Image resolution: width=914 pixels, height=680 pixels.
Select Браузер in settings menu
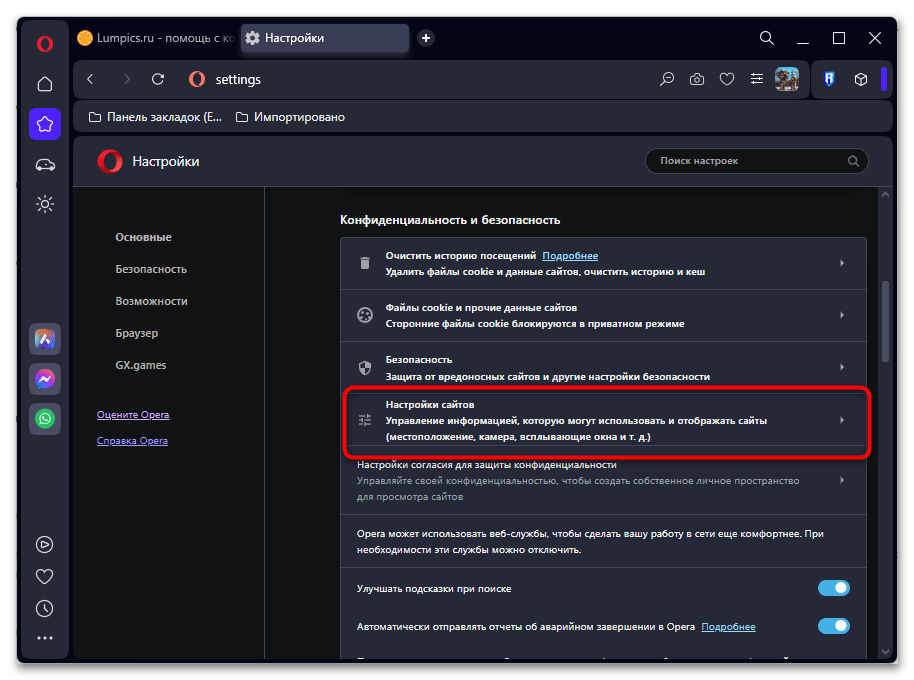click(136, 333)
